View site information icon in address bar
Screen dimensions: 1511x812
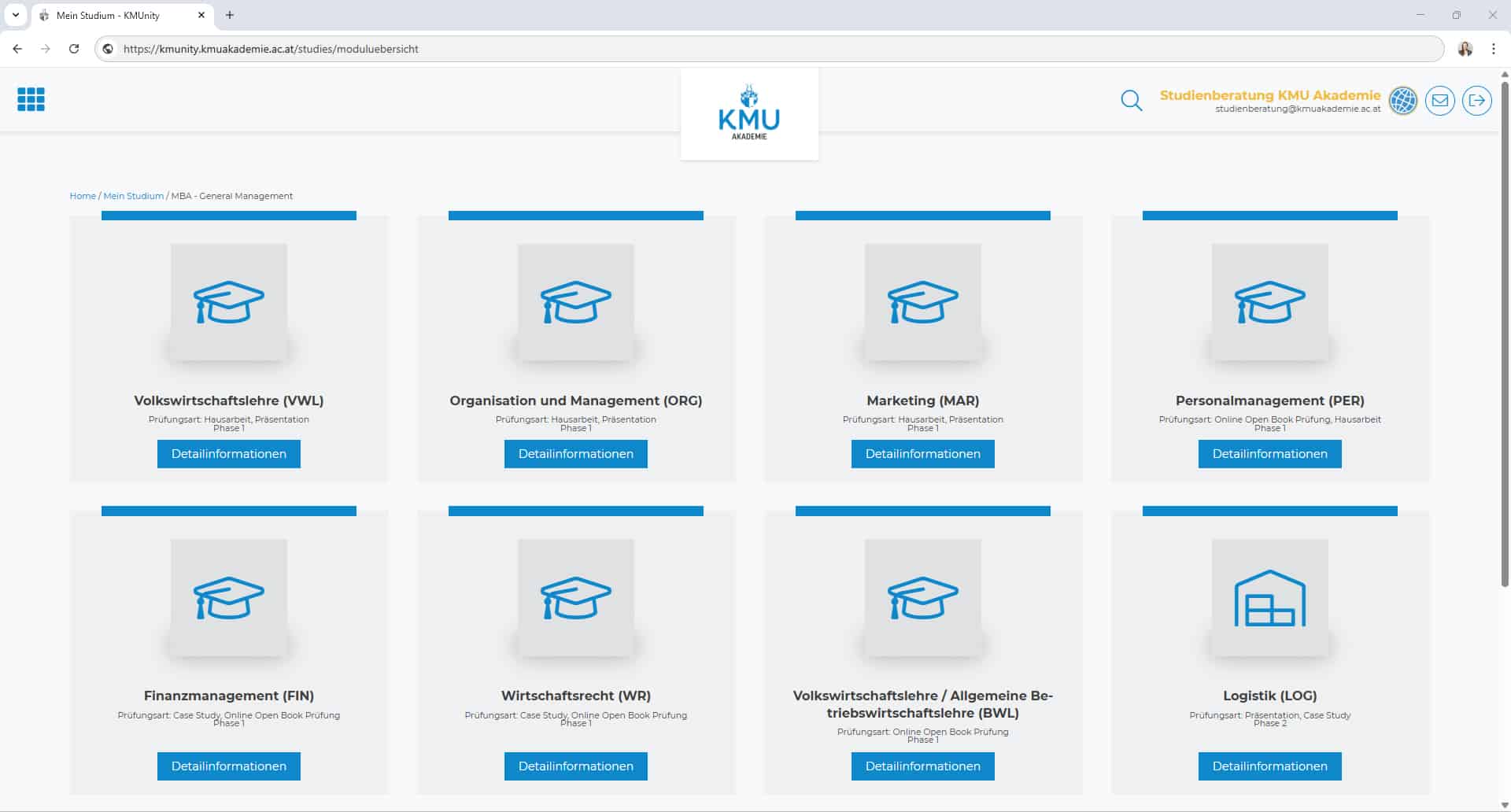coord(109,49)
